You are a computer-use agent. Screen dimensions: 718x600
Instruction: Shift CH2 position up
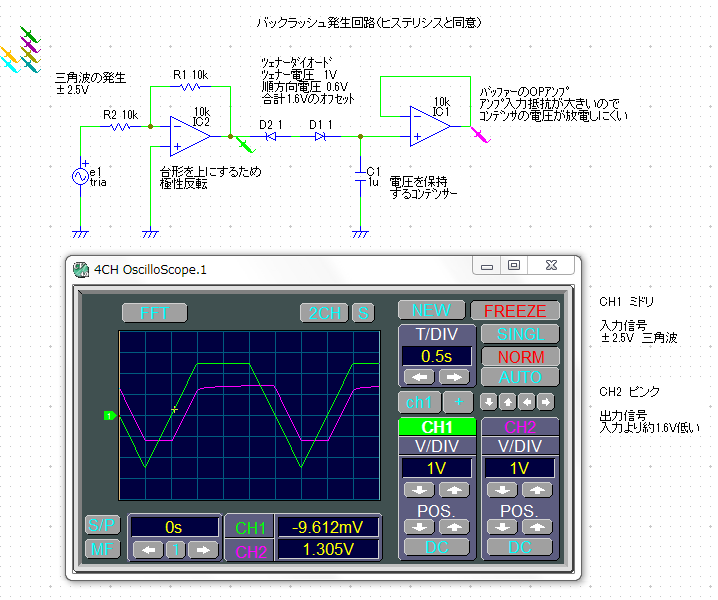(x=537, y=527)
